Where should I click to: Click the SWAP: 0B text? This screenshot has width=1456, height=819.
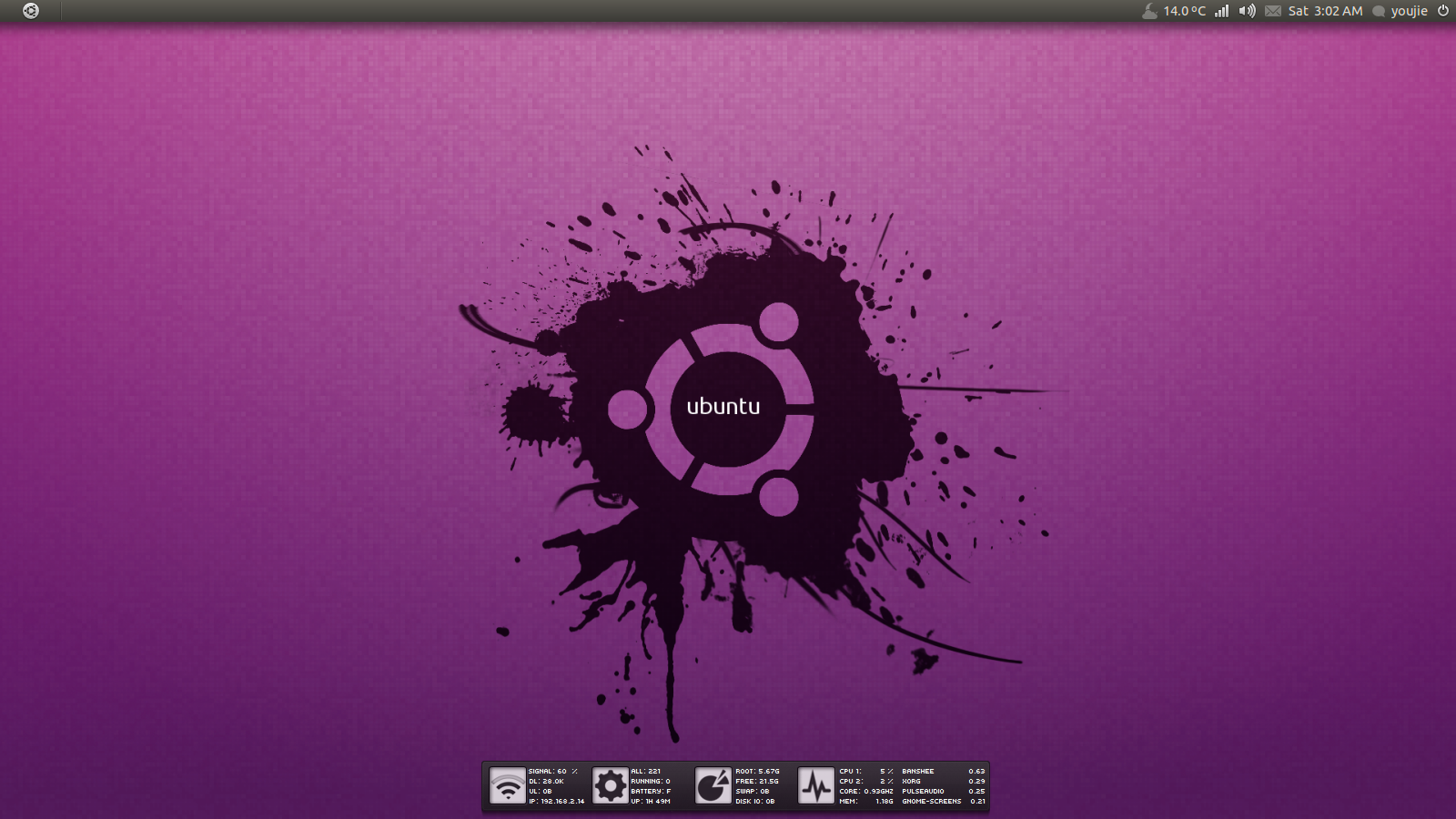[x=753, y=791]
